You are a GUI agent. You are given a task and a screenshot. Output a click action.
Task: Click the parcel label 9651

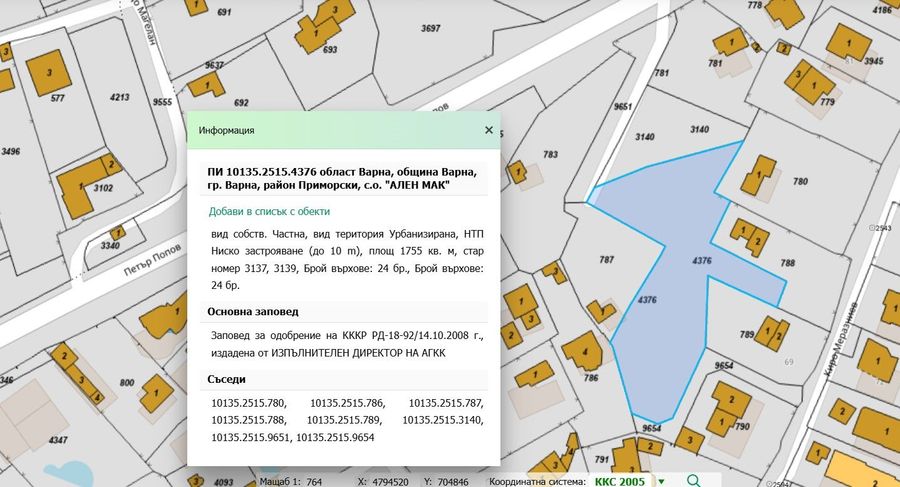point(623,106)
